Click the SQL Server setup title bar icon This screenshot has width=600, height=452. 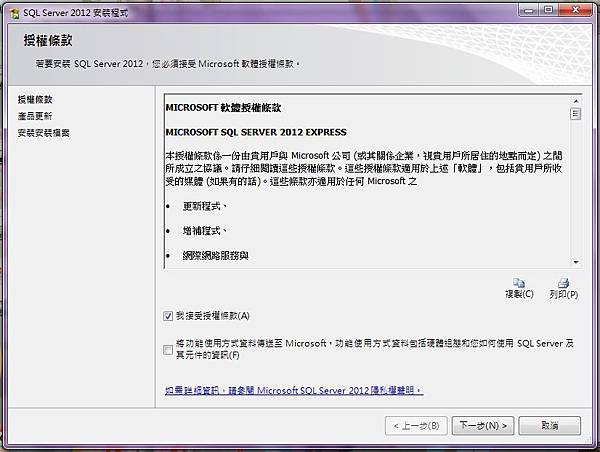click(x=15, y=13)
